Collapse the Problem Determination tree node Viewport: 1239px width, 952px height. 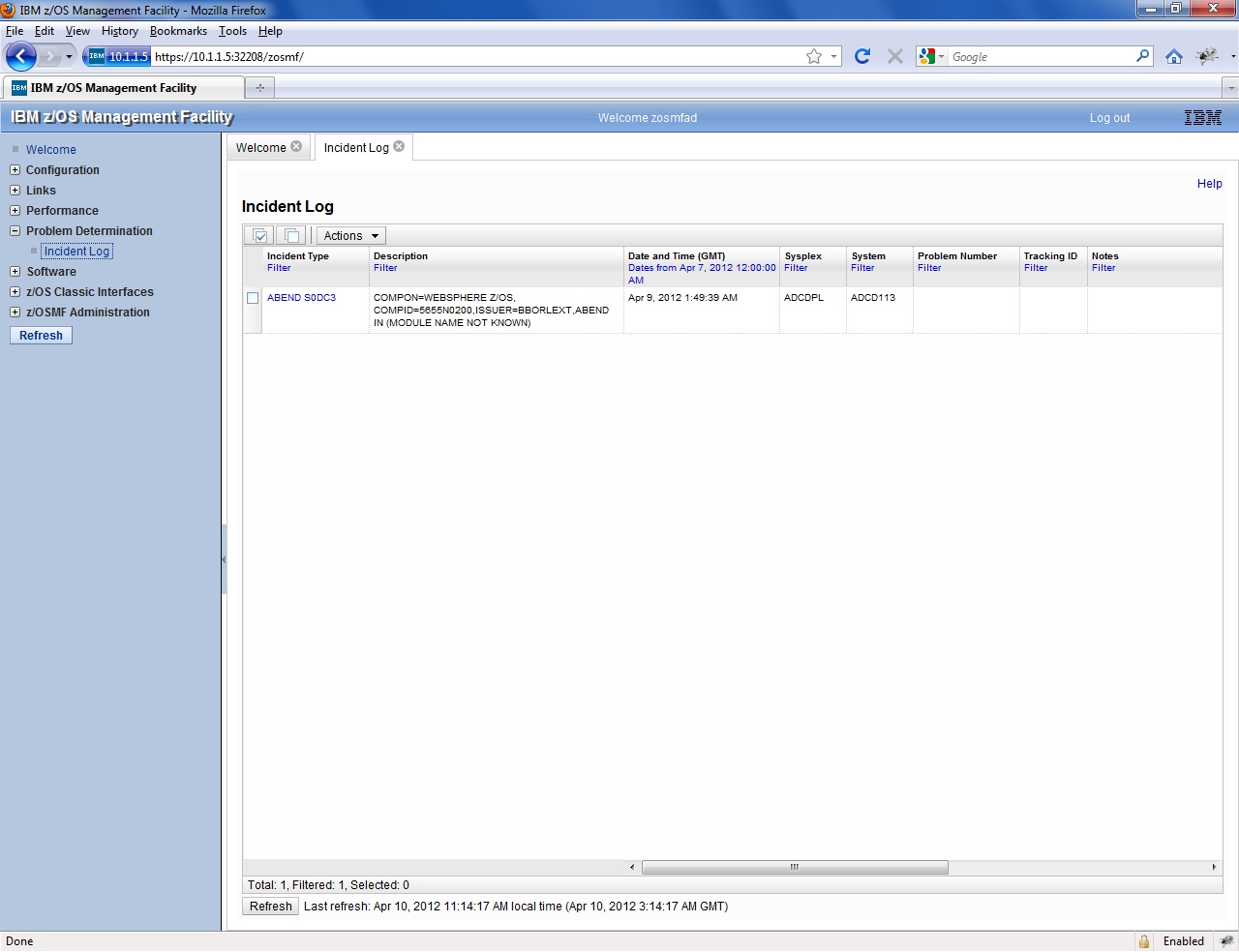coord(15,231)
